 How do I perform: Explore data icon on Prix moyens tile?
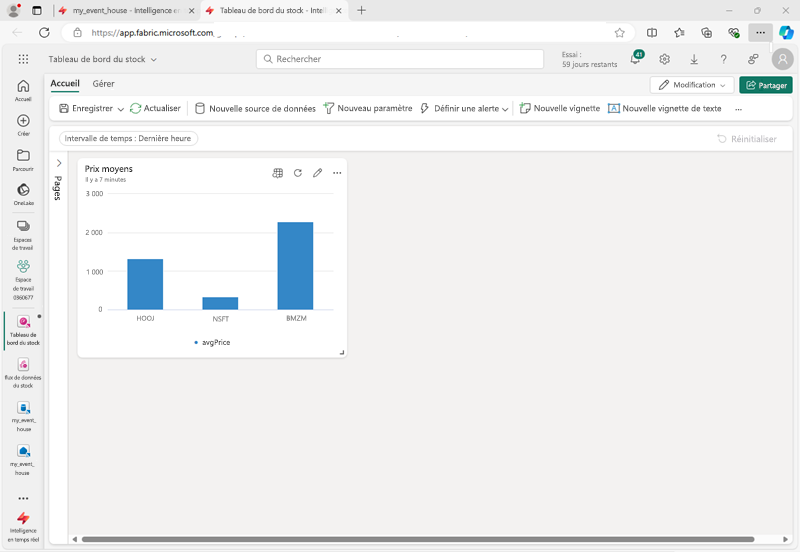click(x=278, y=173)
